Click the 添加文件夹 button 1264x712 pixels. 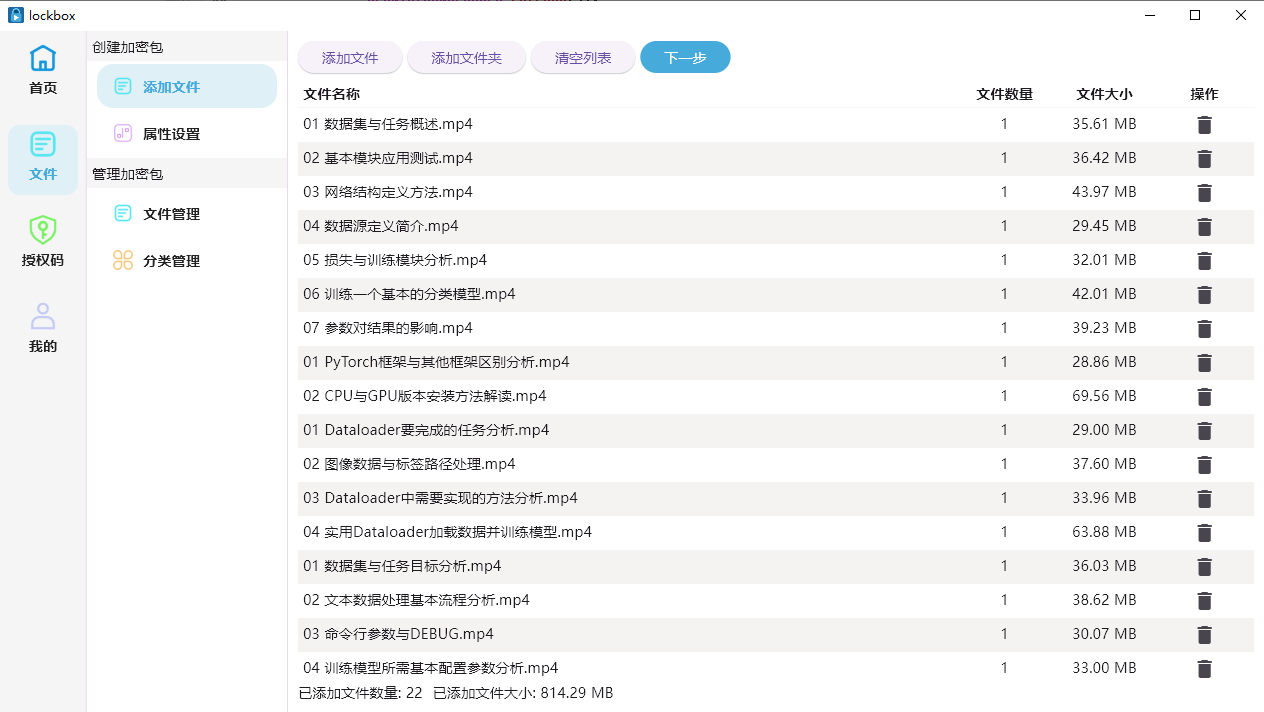pyautogui.click(x=466, y=58)
